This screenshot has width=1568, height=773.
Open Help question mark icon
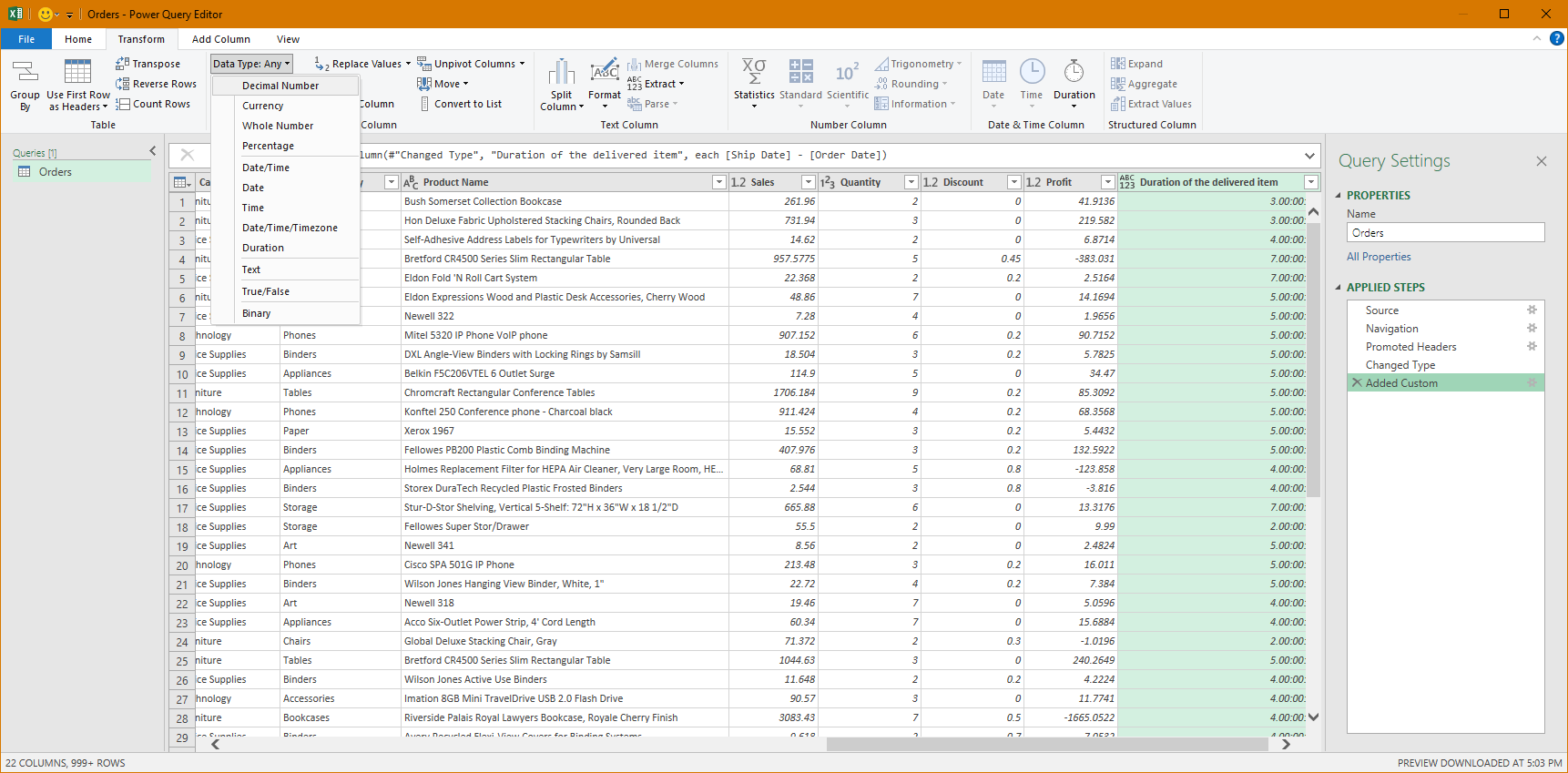pyautogui.click(x=1557, y=38)
